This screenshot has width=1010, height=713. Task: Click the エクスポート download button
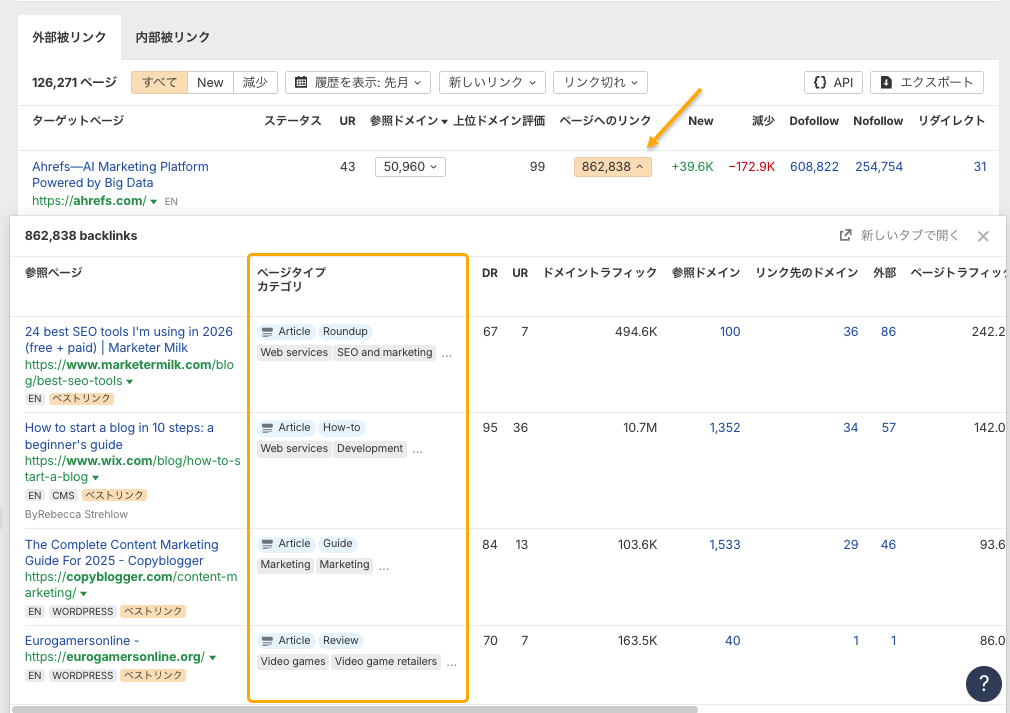click(x=926, y=82)
